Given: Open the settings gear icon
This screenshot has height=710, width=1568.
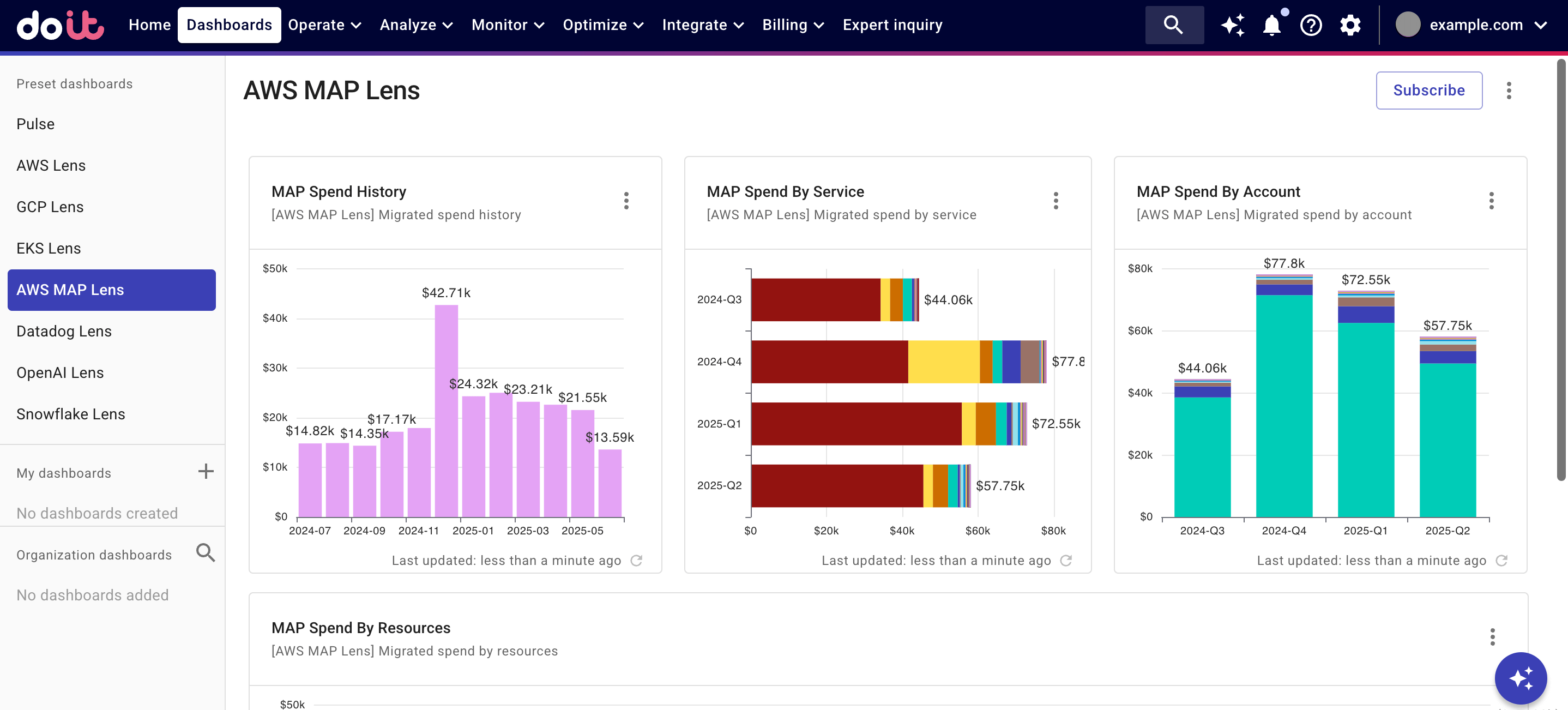Looking at the screenshot, I should pos(1350,25).
